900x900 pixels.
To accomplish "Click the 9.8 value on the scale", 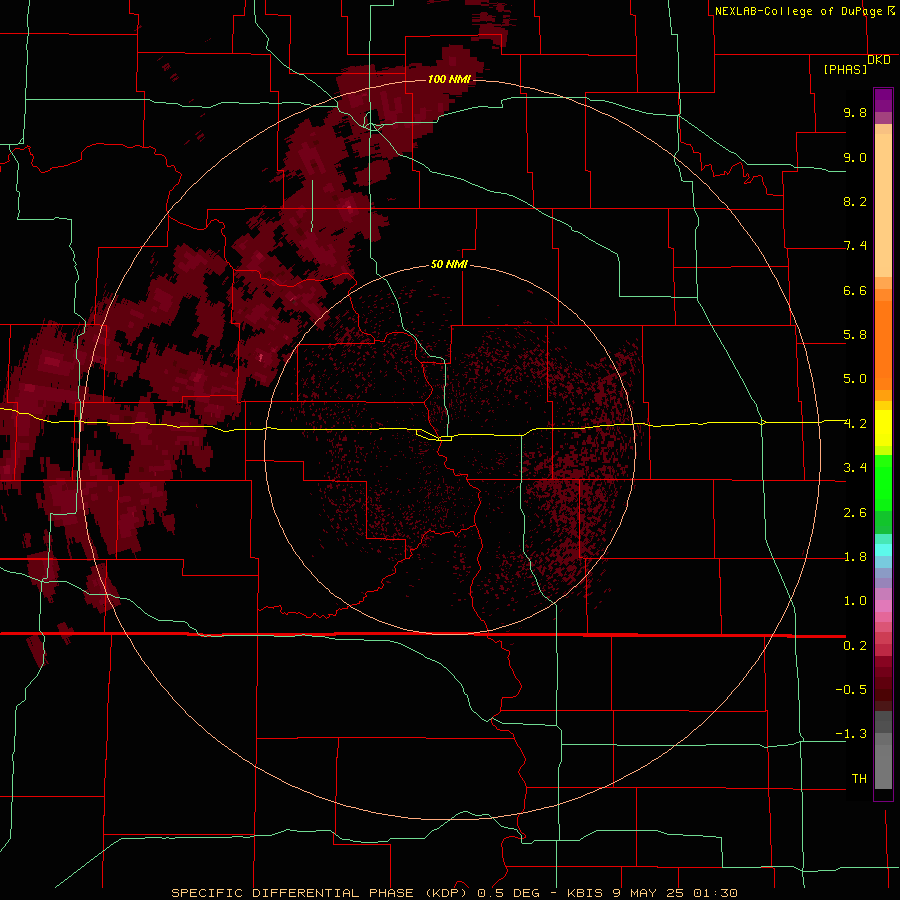I will pyautogui.click(x=855, y=112).
